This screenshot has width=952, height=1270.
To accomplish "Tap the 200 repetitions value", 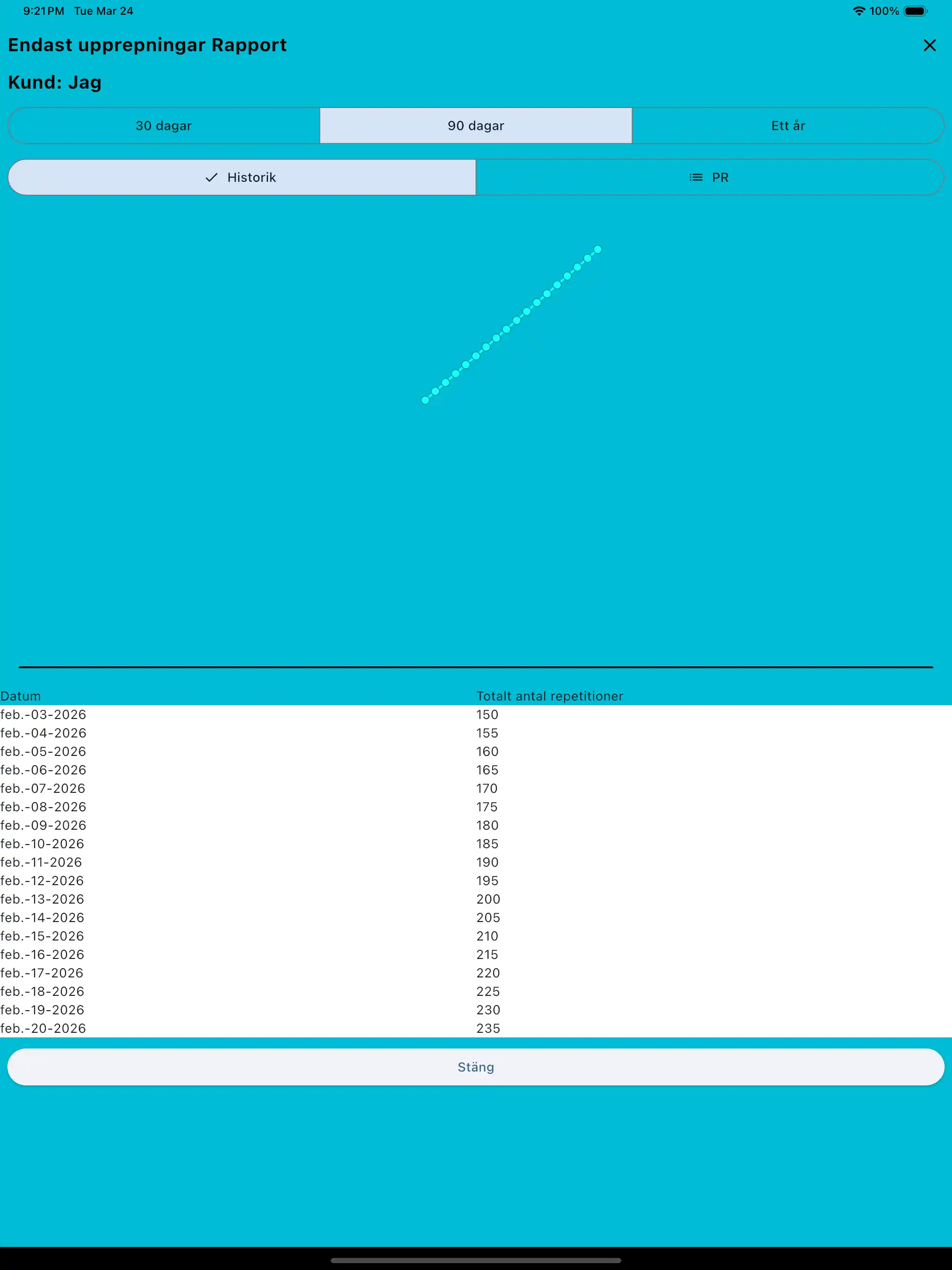I will click(488, 899).
